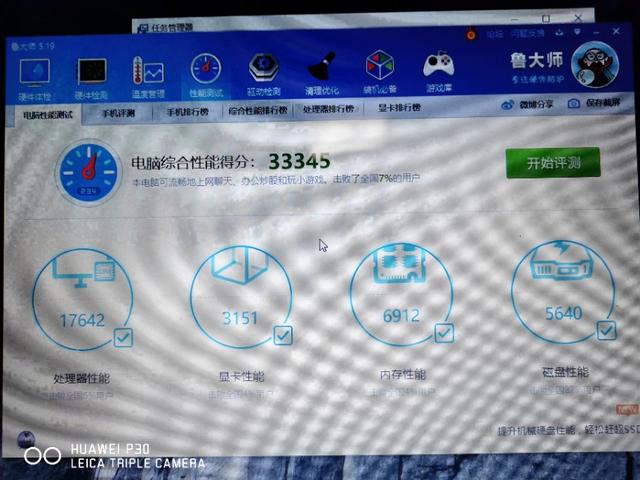
Task: Click the 处理器性能 label
Action: click(82, 378)
